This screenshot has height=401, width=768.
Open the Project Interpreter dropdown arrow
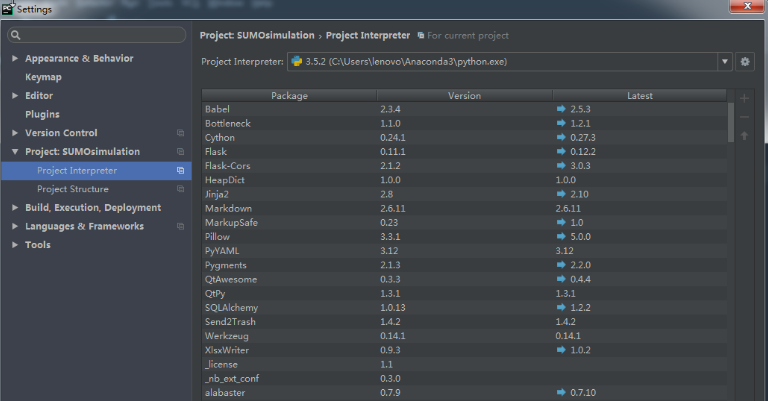[724, 62]
